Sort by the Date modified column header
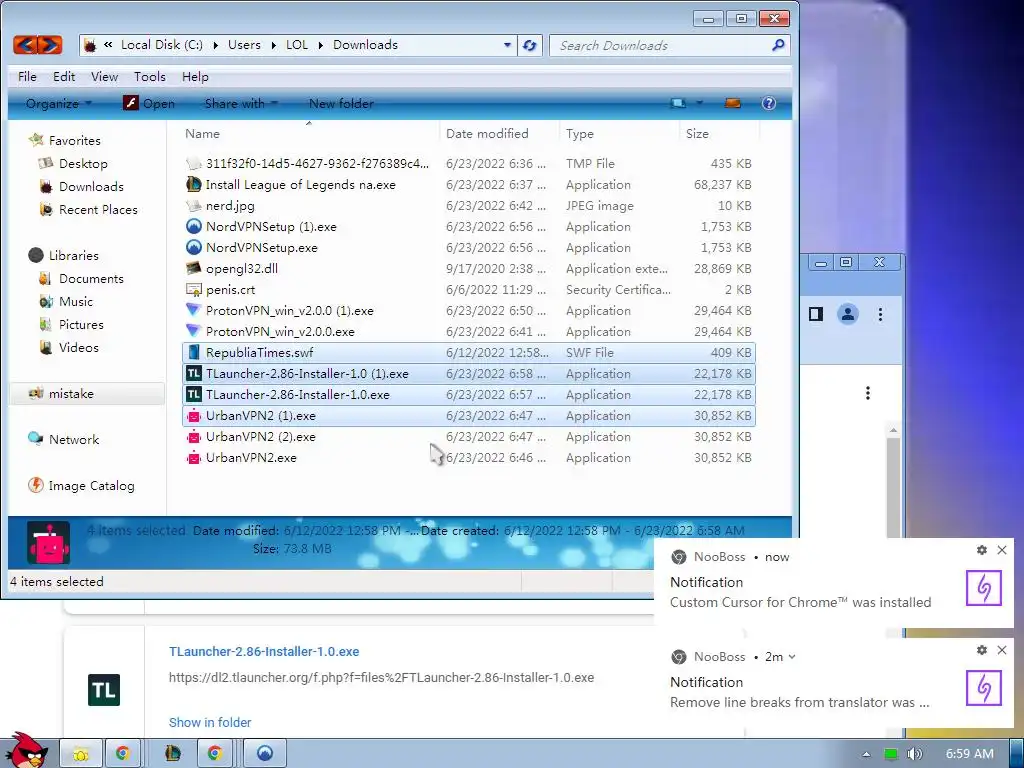The image size is (1024, 768). tap(500, 133)
